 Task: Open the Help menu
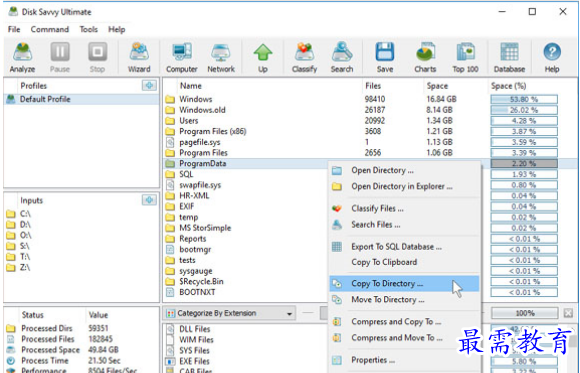click(117, 29)
